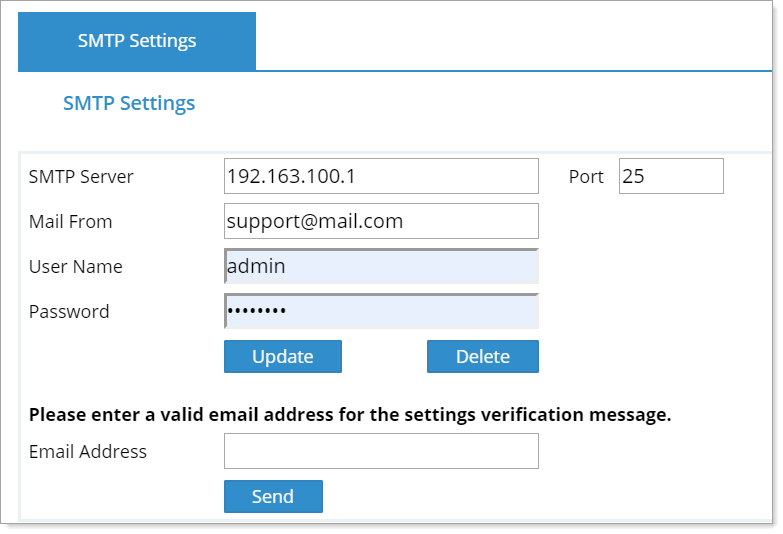Screen dimensions: 783x534
Task: Click the SMTP Settings section heading
Action: [x=129, y=103]
